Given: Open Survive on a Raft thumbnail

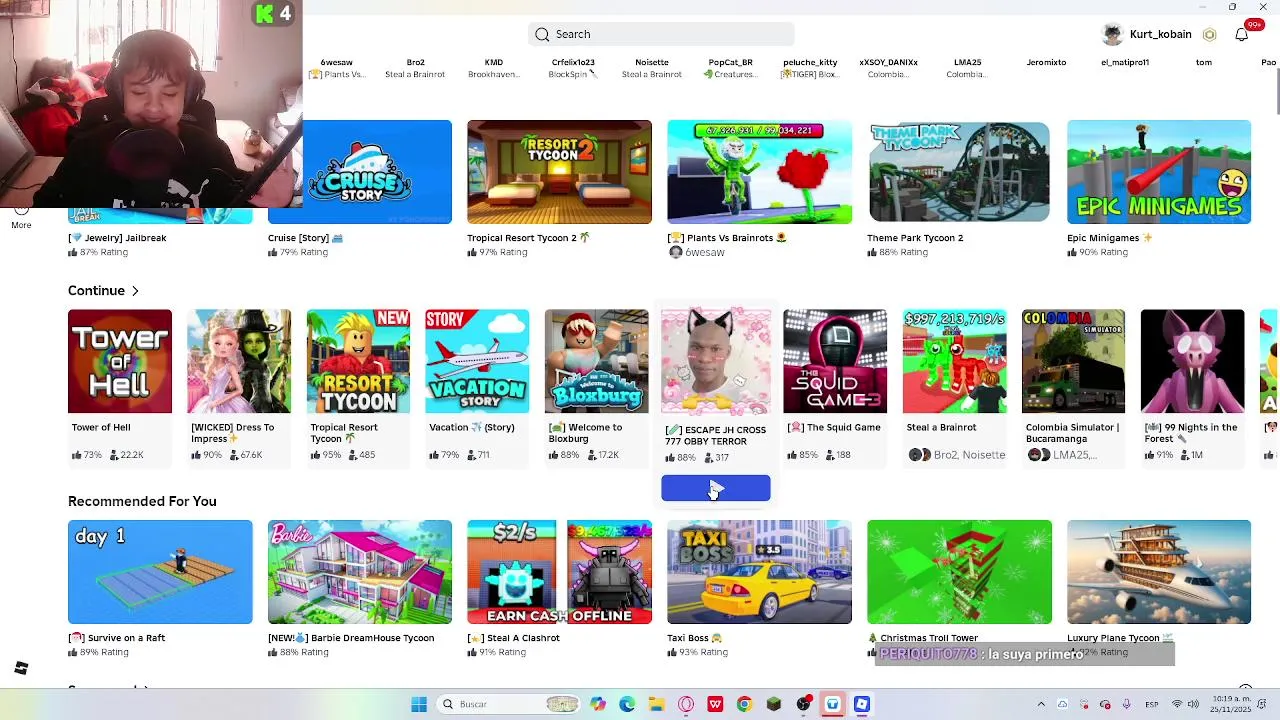Looking at the screenshot, I should pyautogui.click(x=160, y=572).
